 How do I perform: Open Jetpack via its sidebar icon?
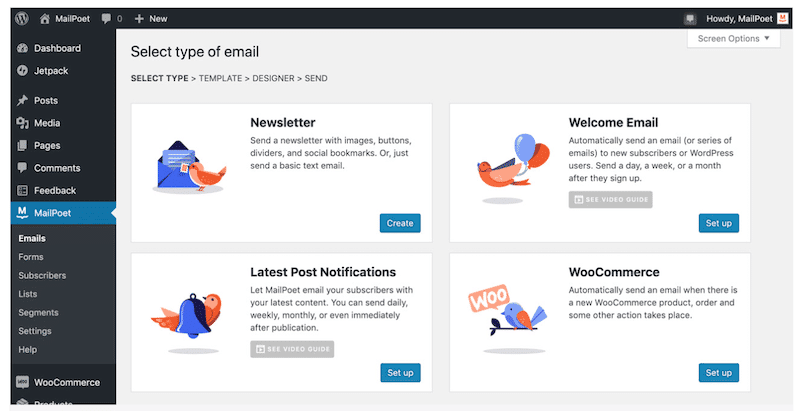(22, 70)
